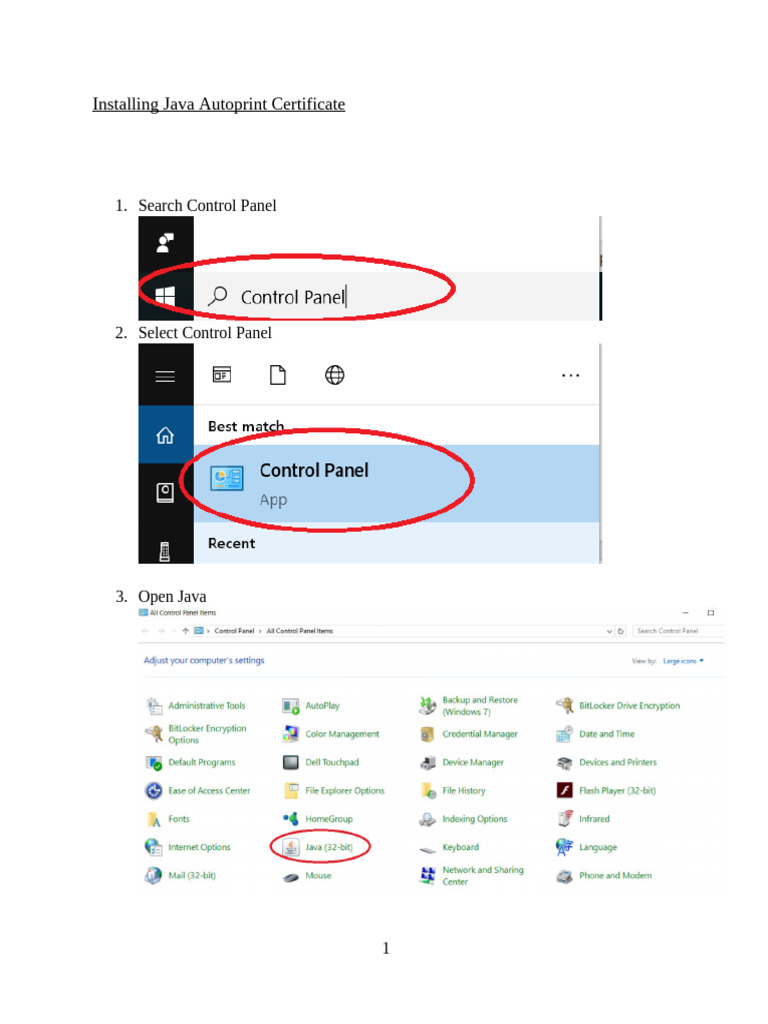Click the Ease of Access Center icon

click(x=153, y=791)
